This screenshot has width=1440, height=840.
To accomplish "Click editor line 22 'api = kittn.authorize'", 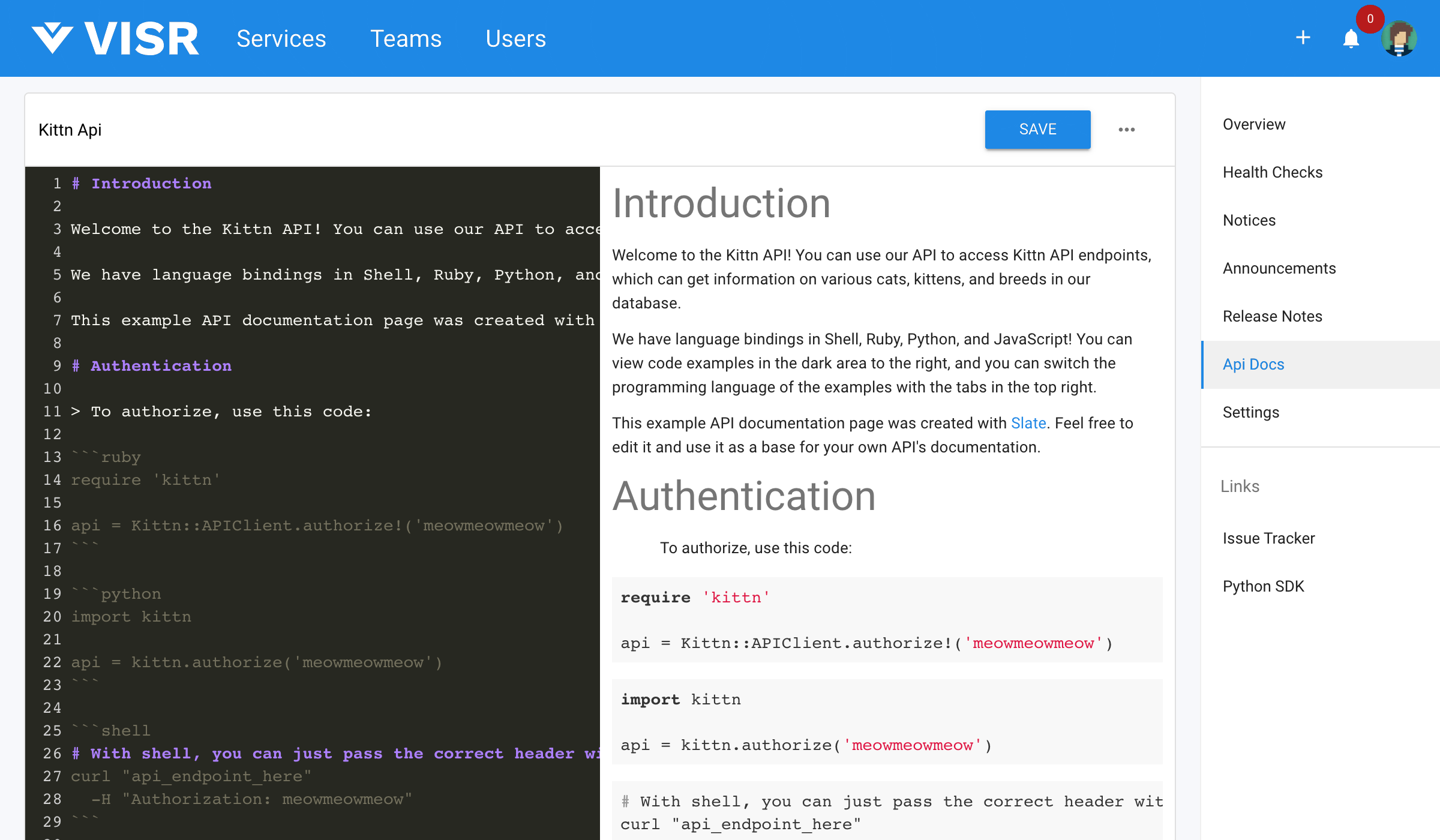I will pyautogui.click(x=257, y=662).
